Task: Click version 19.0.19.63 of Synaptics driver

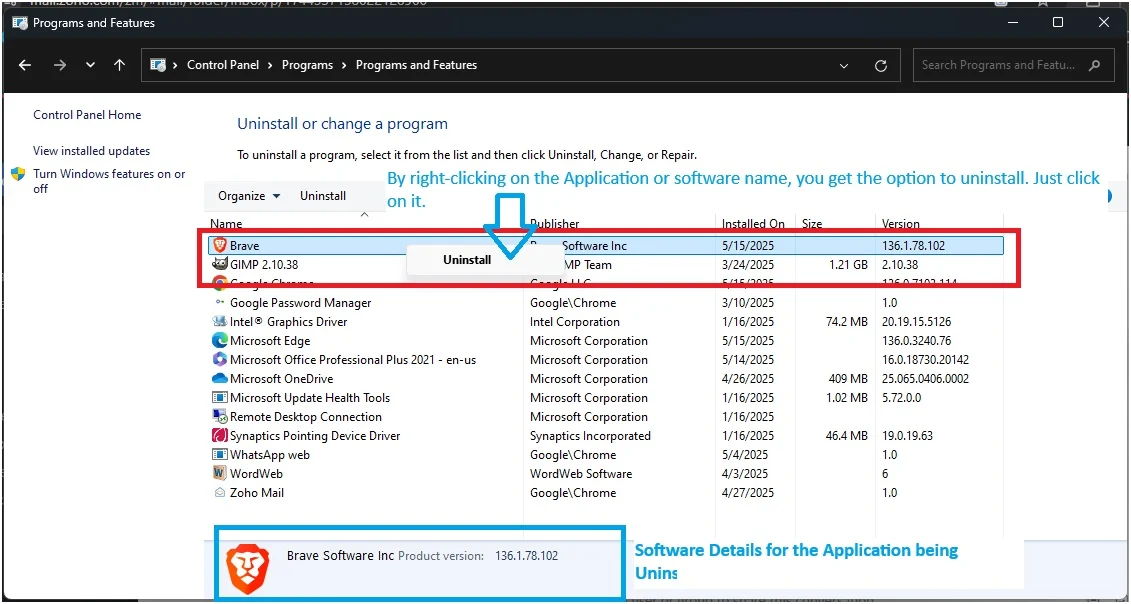Action: tap(907, 436)
